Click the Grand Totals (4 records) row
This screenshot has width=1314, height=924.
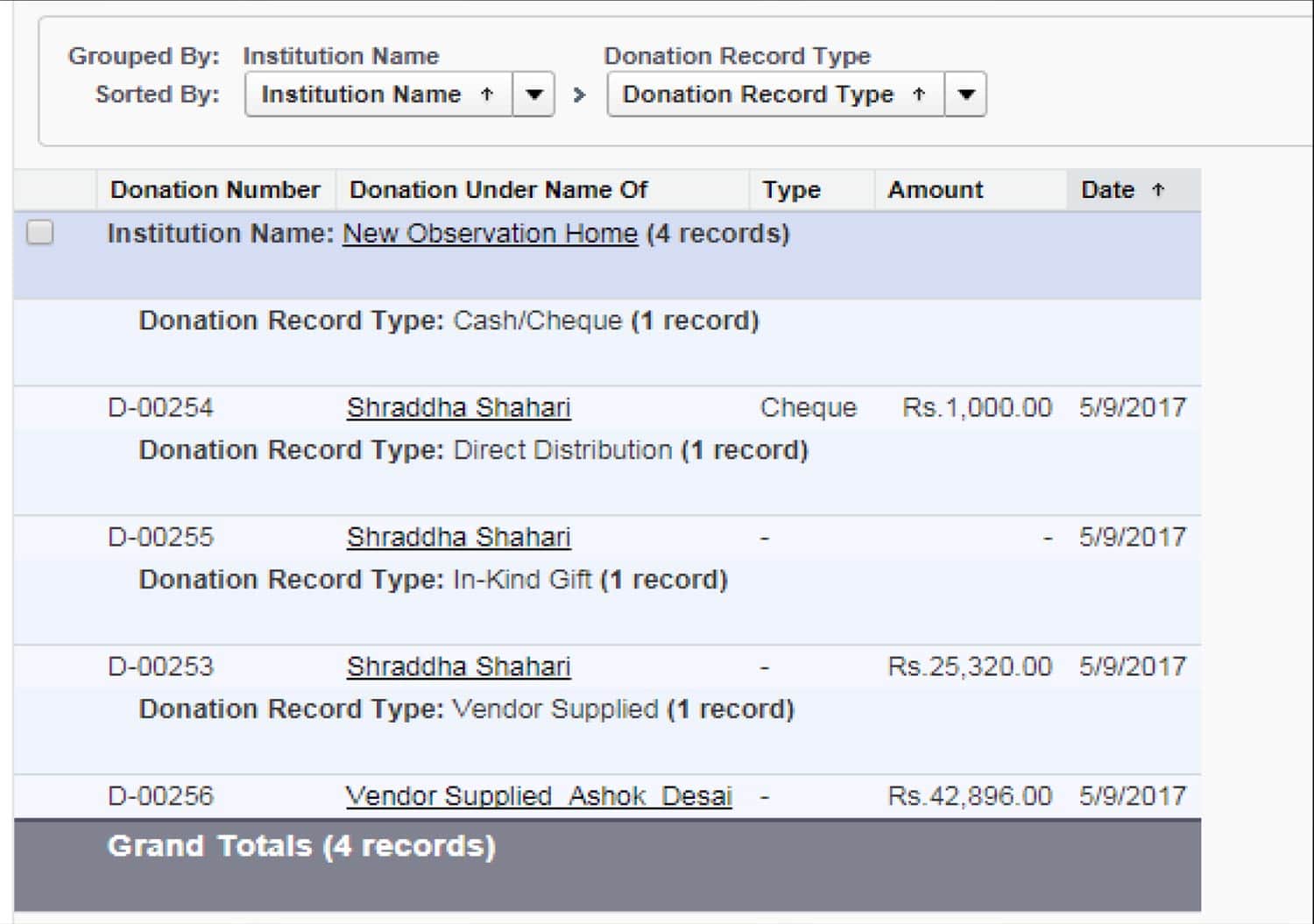(607, 865)
